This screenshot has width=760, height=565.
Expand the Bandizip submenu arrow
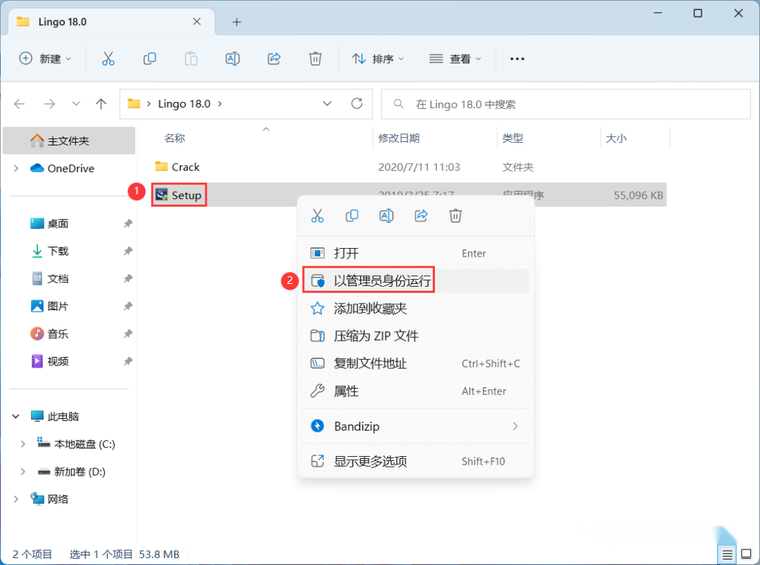coord(515,426)
